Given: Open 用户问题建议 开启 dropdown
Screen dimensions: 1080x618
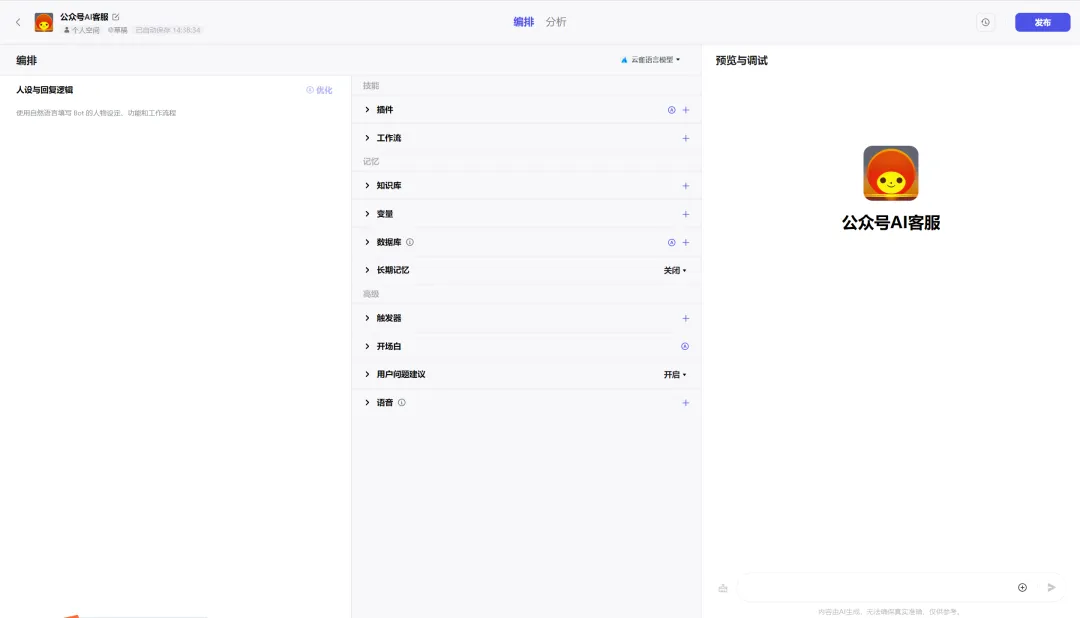Looking at the screenshot, I should 675,375.
